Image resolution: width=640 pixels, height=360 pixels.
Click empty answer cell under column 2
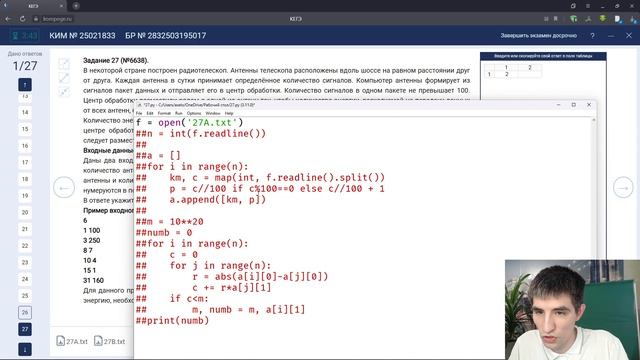530,74
